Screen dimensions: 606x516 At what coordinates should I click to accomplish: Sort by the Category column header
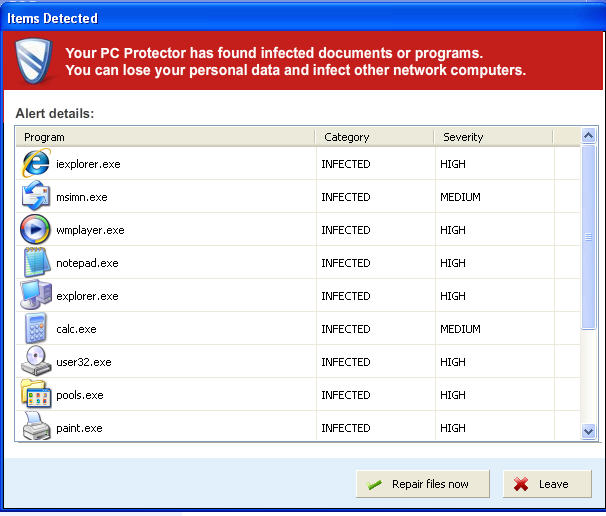point(374,137)
